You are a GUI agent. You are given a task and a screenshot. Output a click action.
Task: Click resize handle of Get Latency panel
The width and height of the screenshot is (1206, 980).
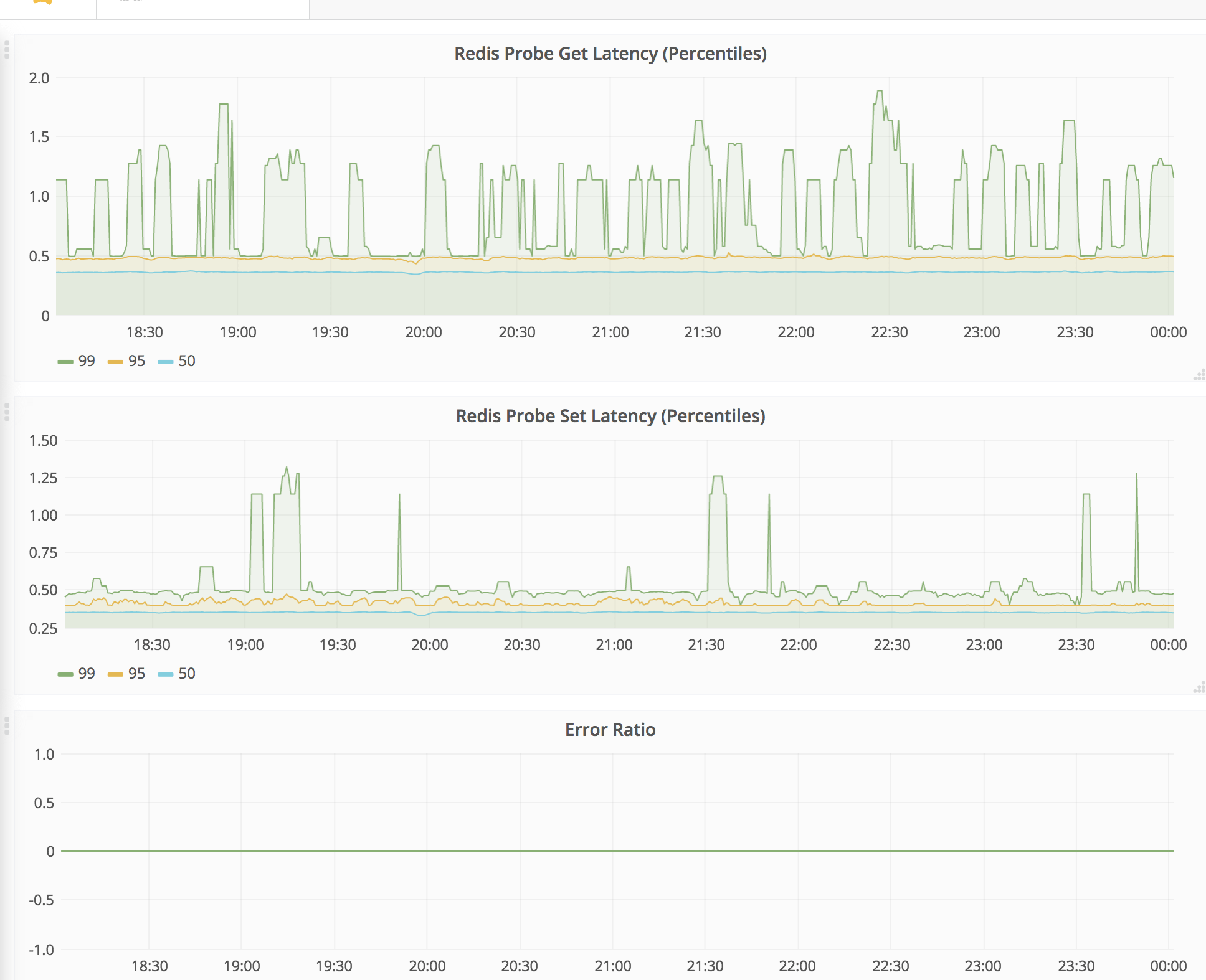coord(1199,375)
